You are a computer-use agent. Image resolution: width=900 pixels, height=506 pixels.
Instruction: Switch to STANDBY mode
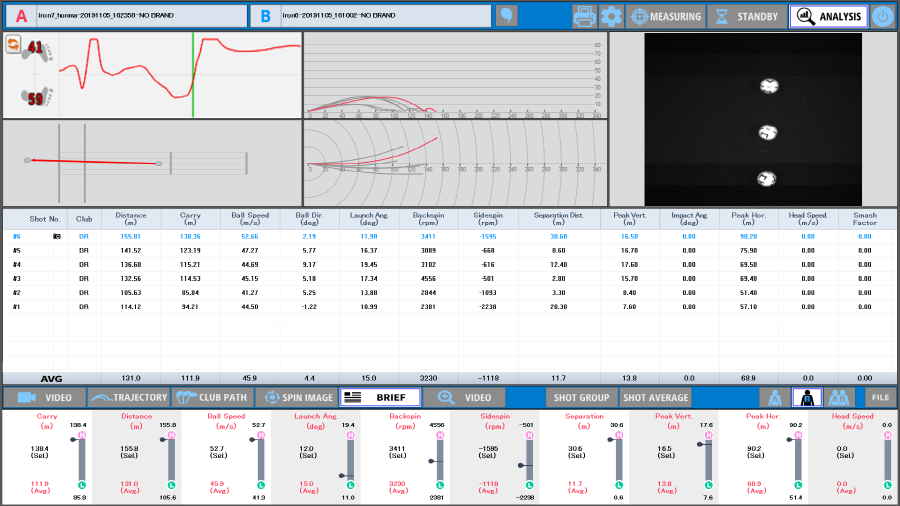(746, 17)
